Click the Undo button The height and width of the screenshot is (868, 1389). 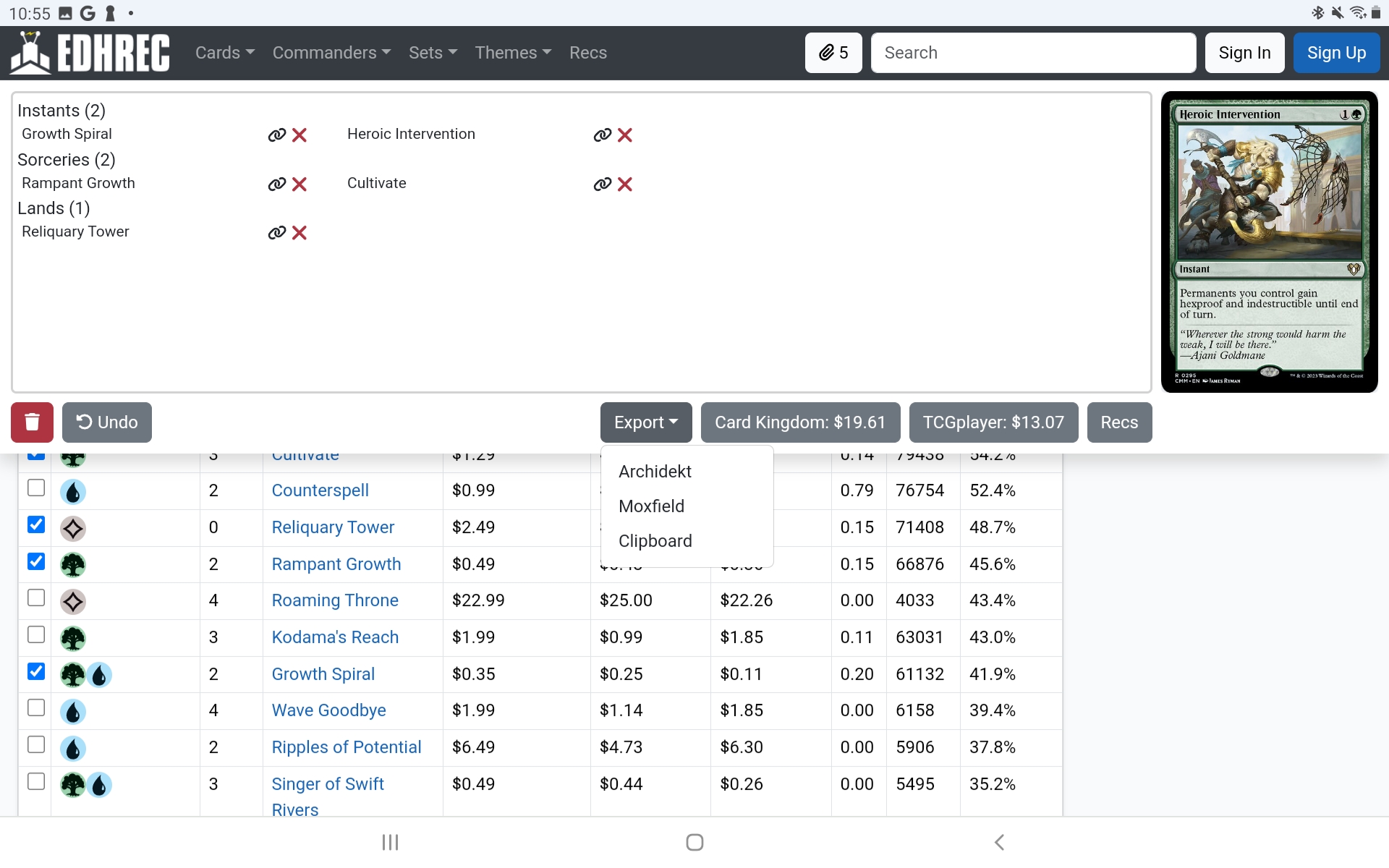click(107, 422)
